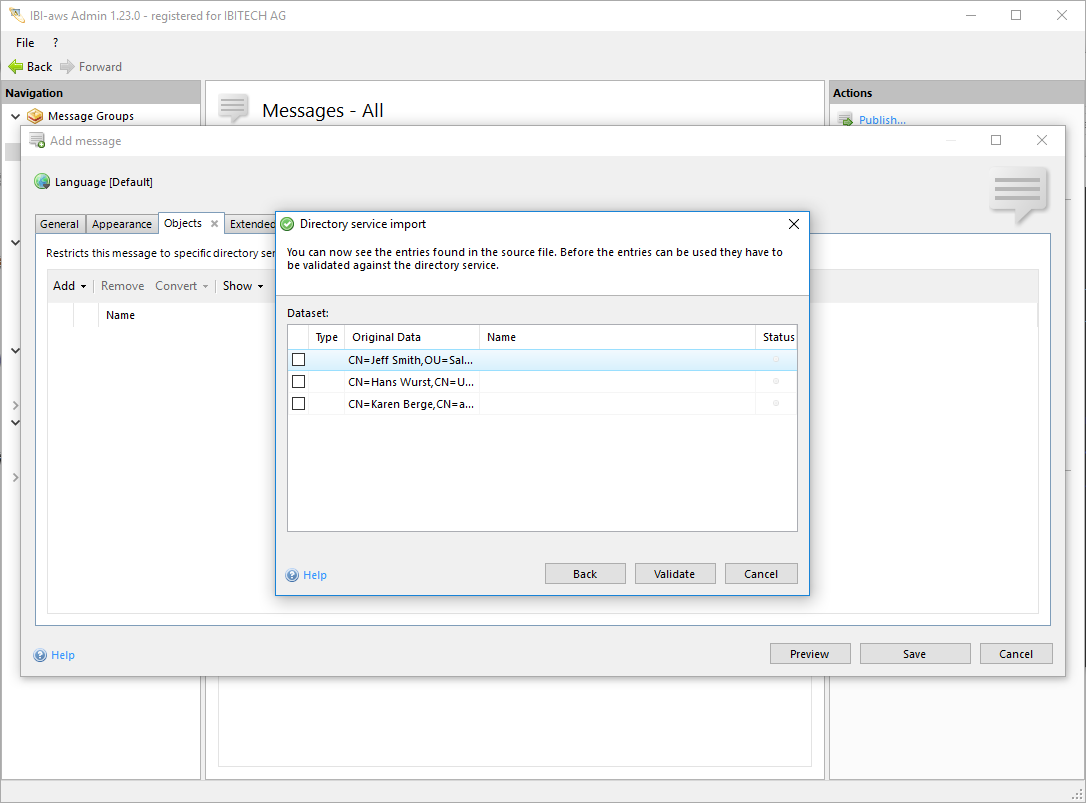1086x803 pixels.
Task: Open the General tab
Action: (x=60, y=224)
